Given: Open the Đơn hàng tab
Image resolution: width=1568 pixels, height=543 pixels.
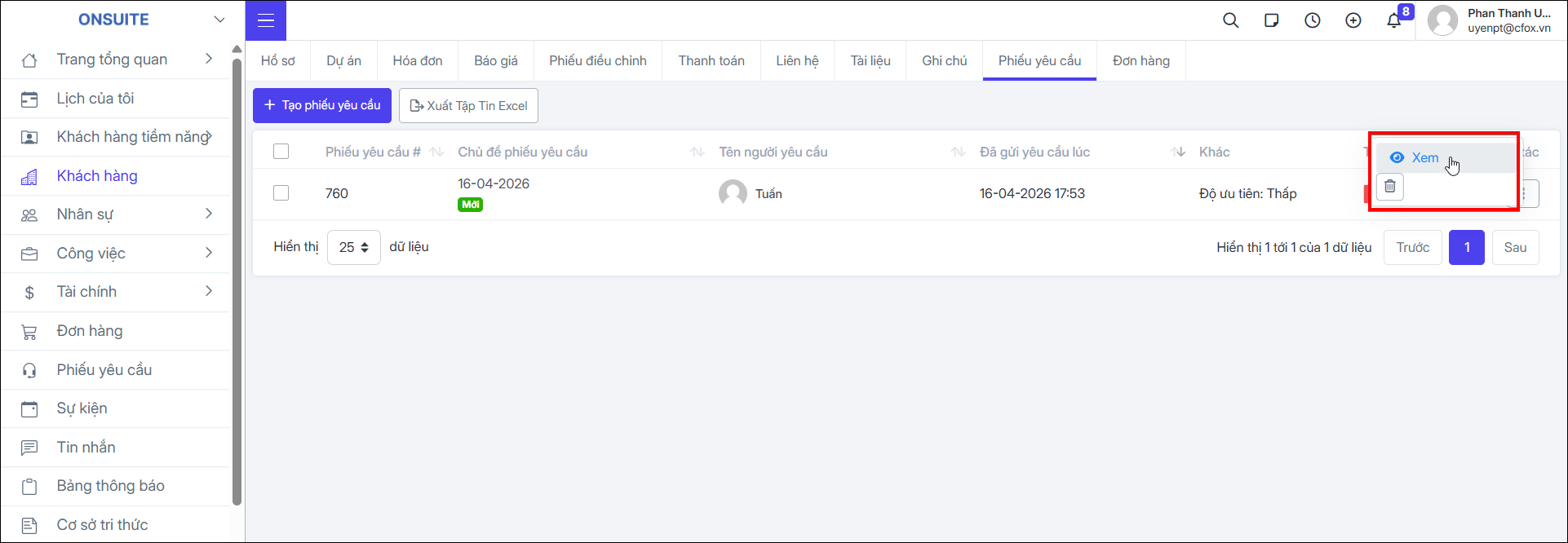Looking at the screenshot, I should coord(1141,60).
